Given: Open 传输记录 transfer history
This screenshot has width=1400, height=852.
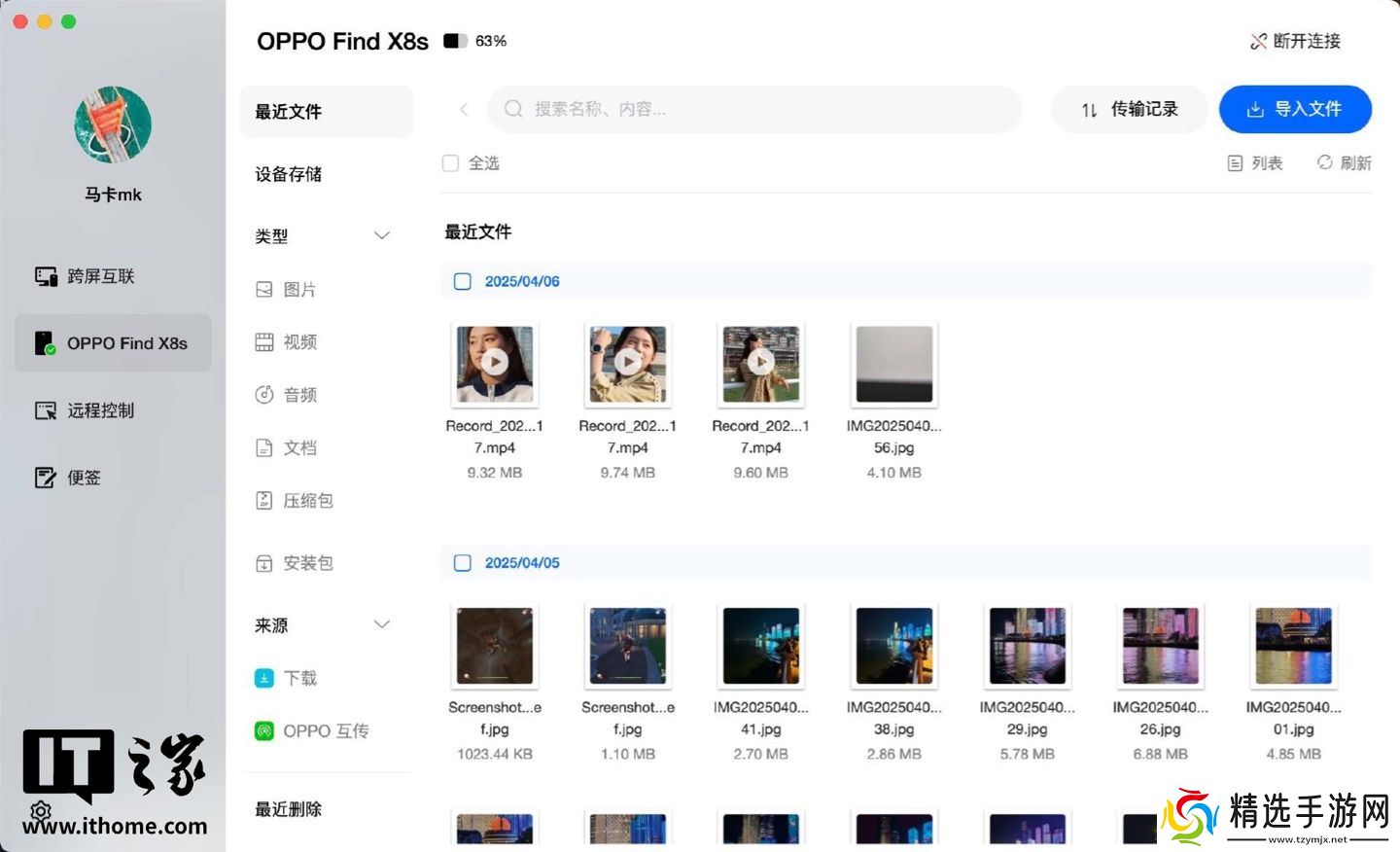Looking at the screenshot, I should click(x=1129, y=110).
